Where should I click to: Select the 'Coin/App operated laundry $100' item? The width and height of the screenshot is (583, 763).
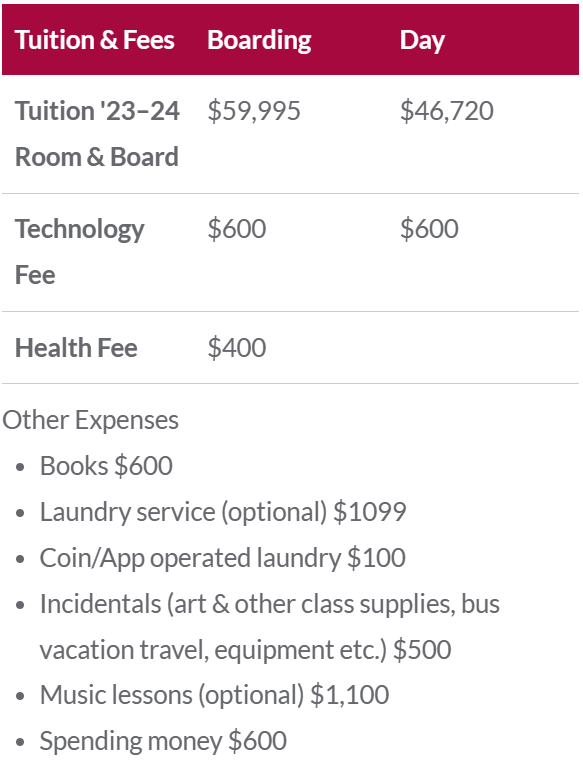[222, 558]
